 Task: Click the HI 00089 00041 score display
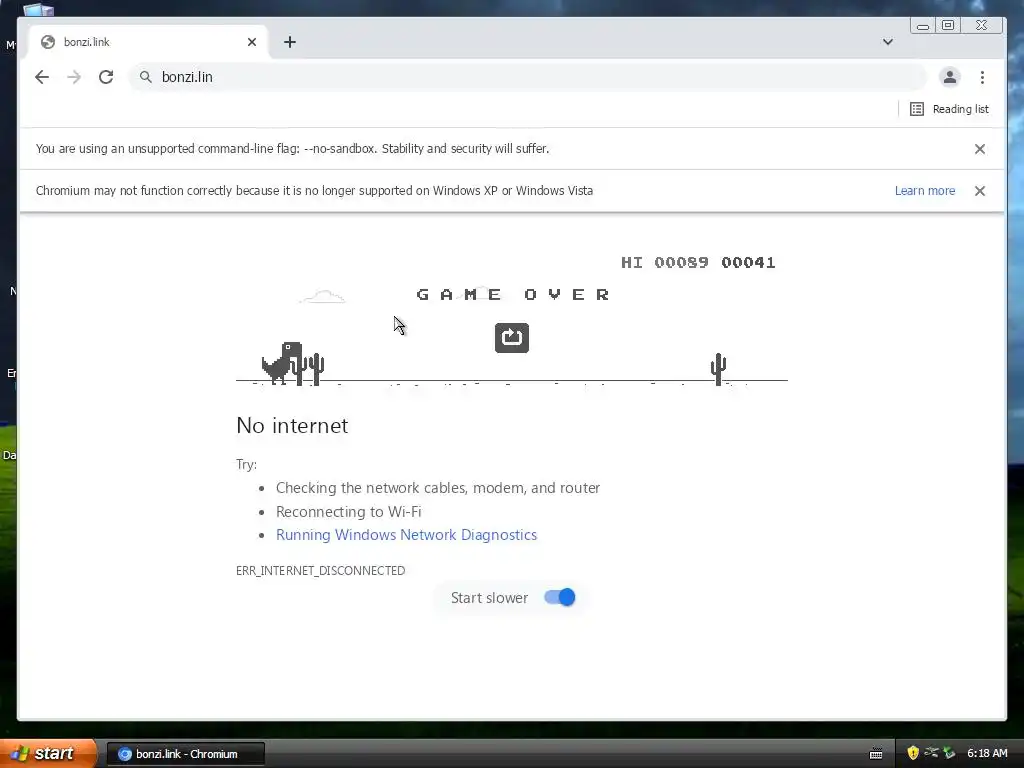(x=698, y=263)
